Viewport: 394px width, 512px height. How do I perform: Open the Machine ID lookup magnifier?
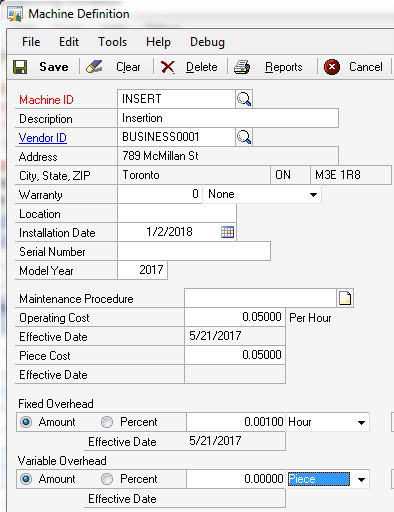click(x=244, y=99)
